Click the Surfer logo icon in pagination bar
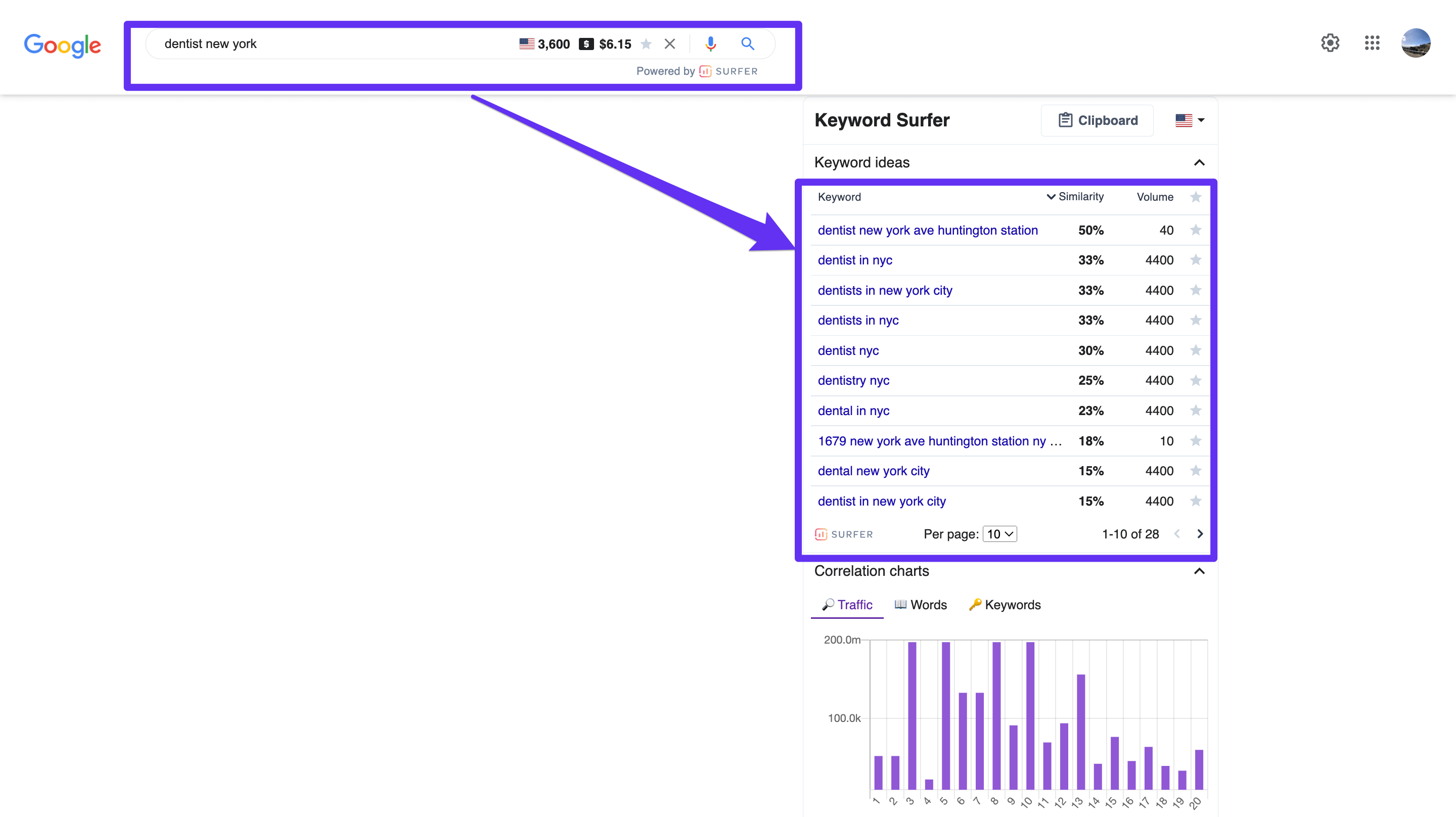This screenshot has height=817, width=1456. tap(820, 534)
